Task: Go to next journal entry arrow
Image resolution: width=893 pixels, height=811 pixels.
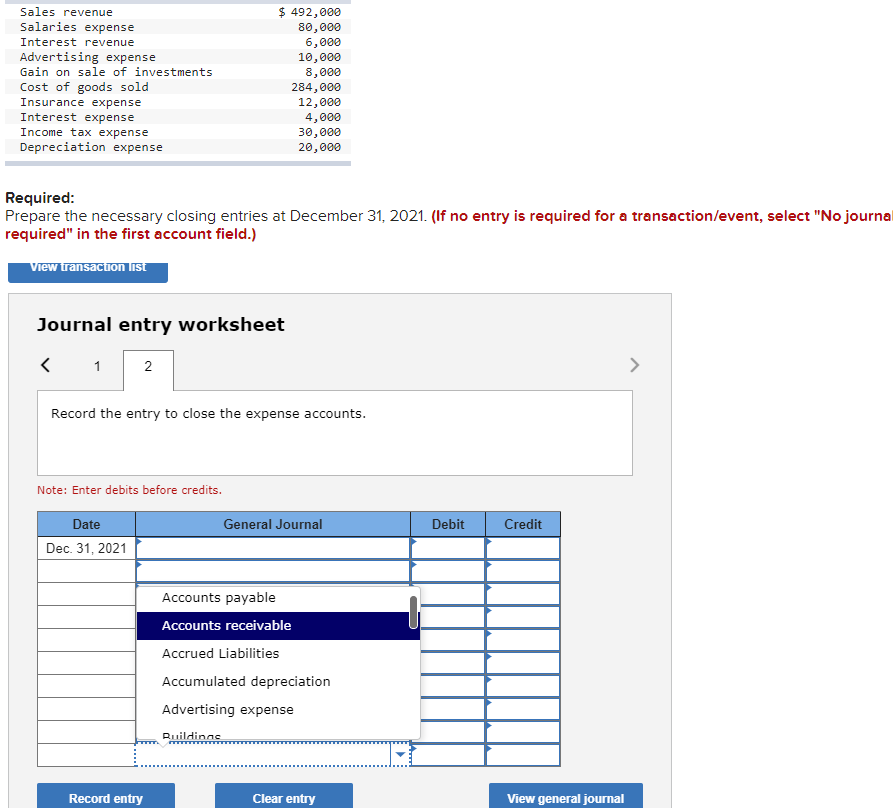Action: [x=634, y=365]
